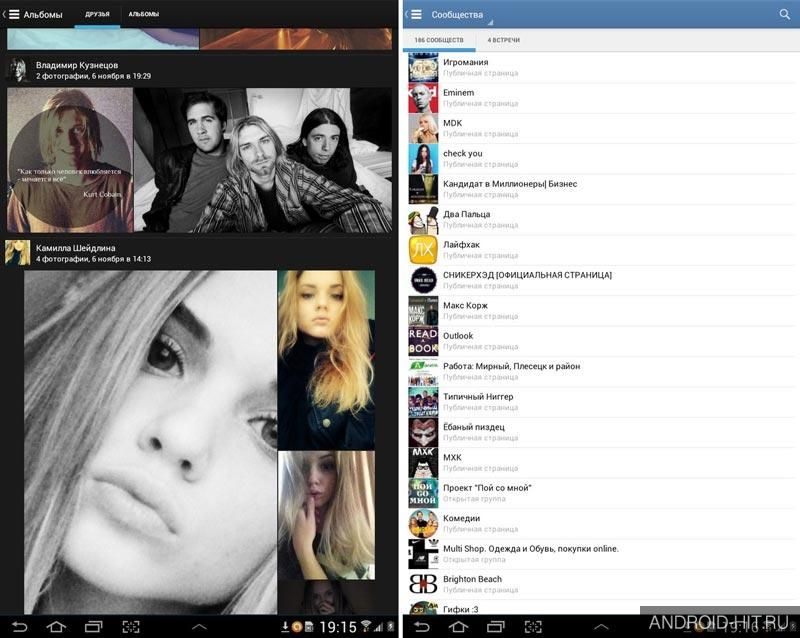View the large black-and-white face close-up photo
800x638 pixels.
(x=151, y=442)
